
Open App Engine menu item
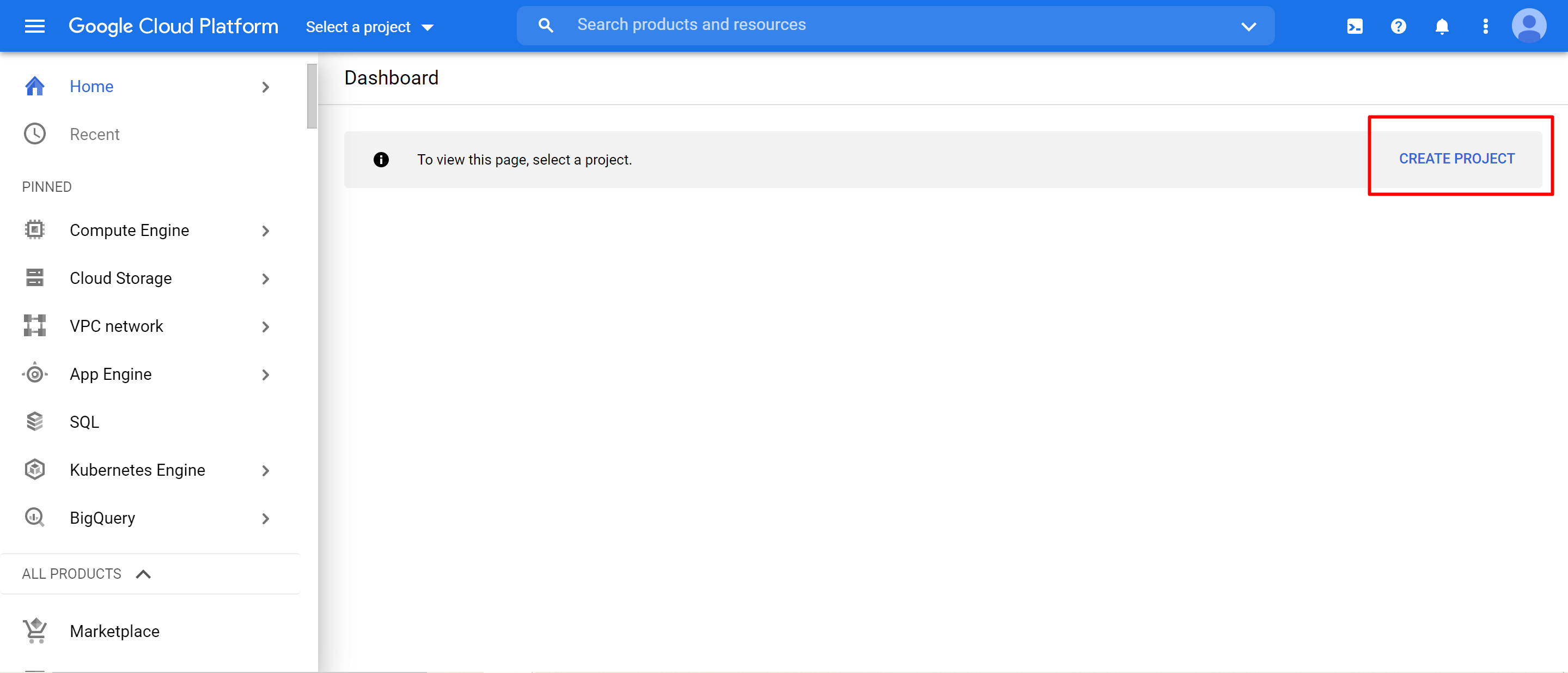pyautogui.click(x=111, y=374)
